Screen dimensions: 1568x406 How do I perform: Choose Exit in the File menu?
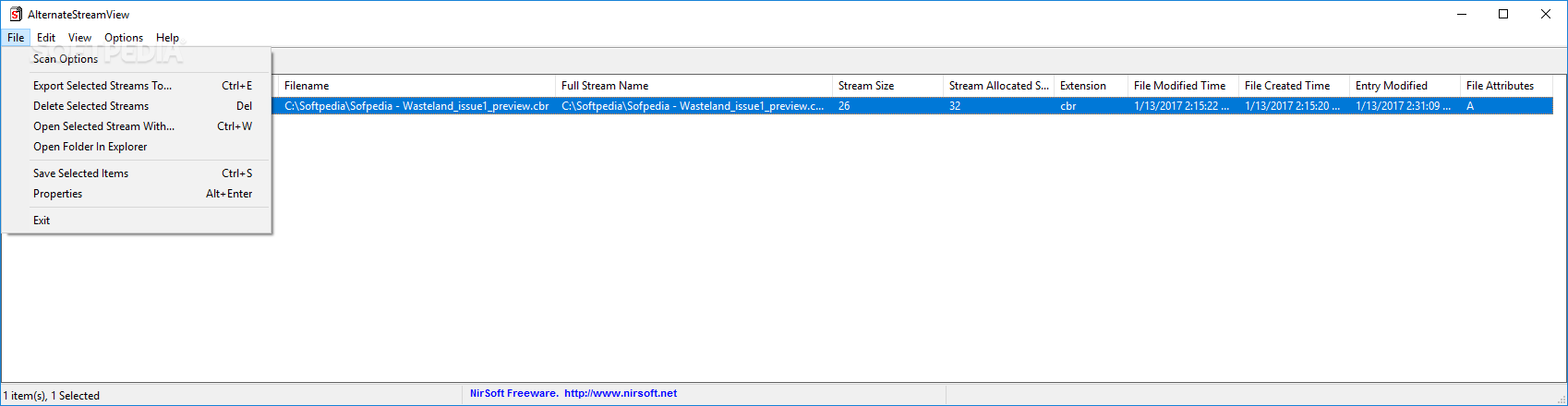tap(138, 221)
